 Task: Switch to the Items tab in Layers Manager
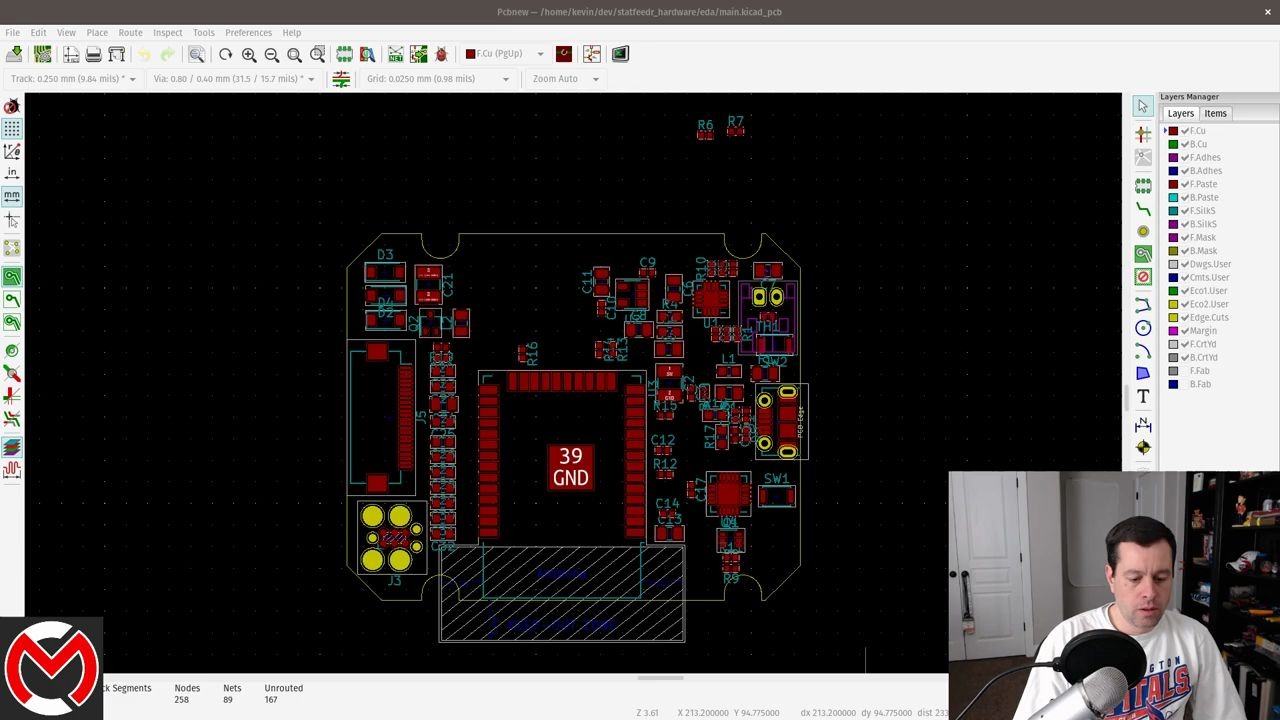[1215, 113]
